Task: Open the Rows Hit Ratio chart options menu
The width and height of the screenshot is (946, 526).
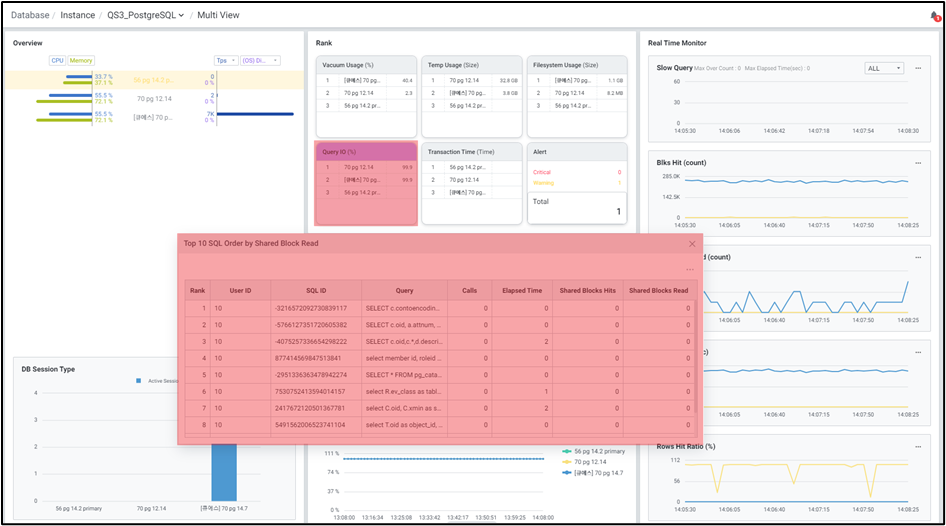Action: (x=918, y=445)
